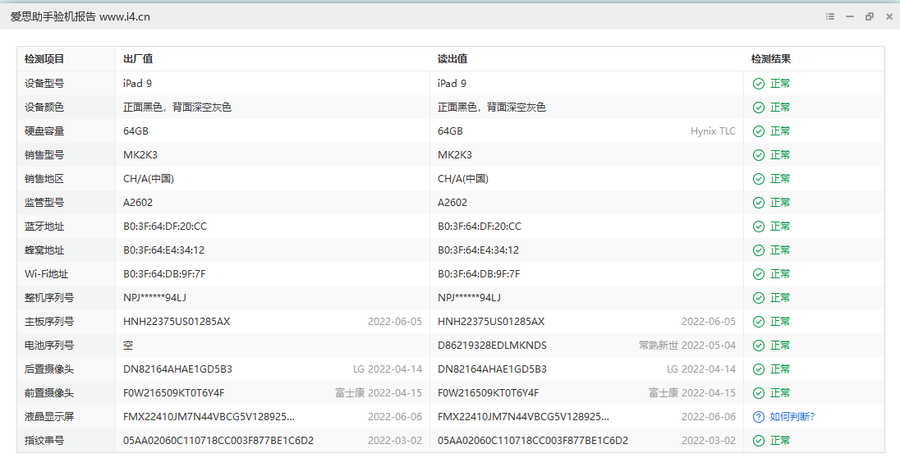Click the factory-side 富士康 2022-04-15 note
Viewport: 900px width, 458px height.
(378, 393)
